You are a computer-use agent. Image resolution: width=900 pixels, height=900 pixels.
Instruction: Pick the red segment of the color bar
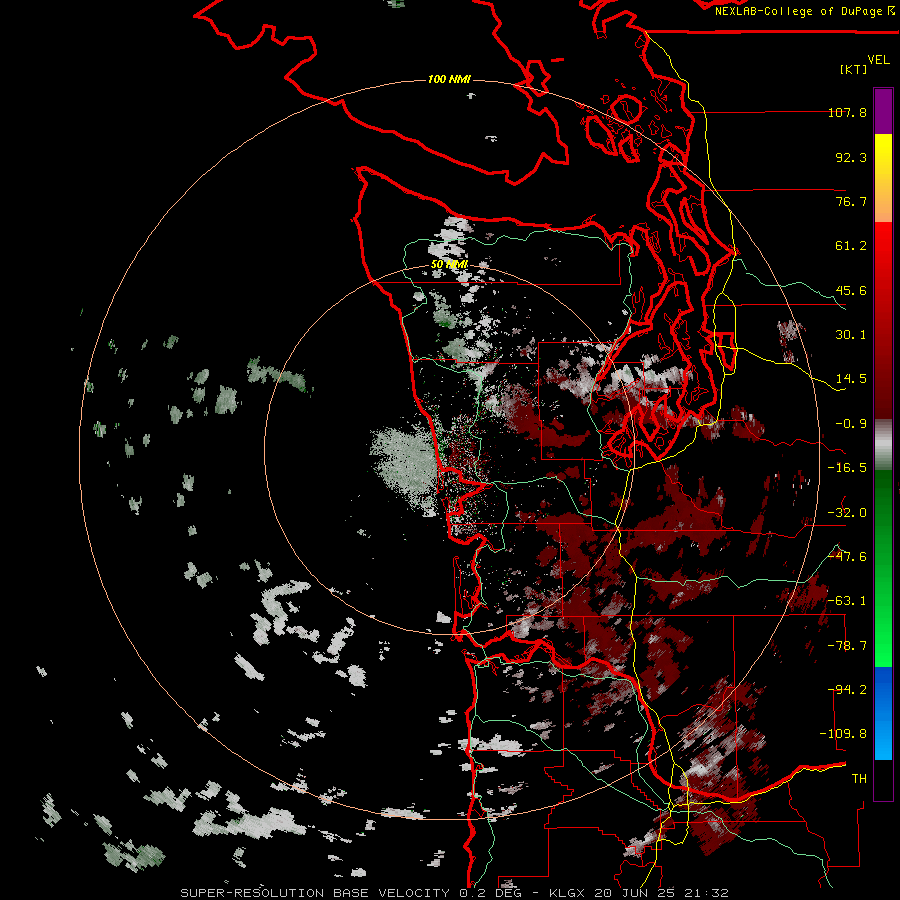(x=883, y=320)
